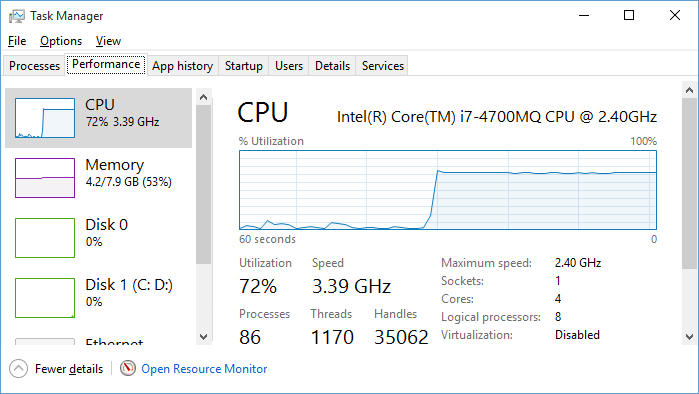The width and height of the screenshot is (699, 394).
Task: Click the main pane scroll up arrow
Action: (x=689, y=90)
